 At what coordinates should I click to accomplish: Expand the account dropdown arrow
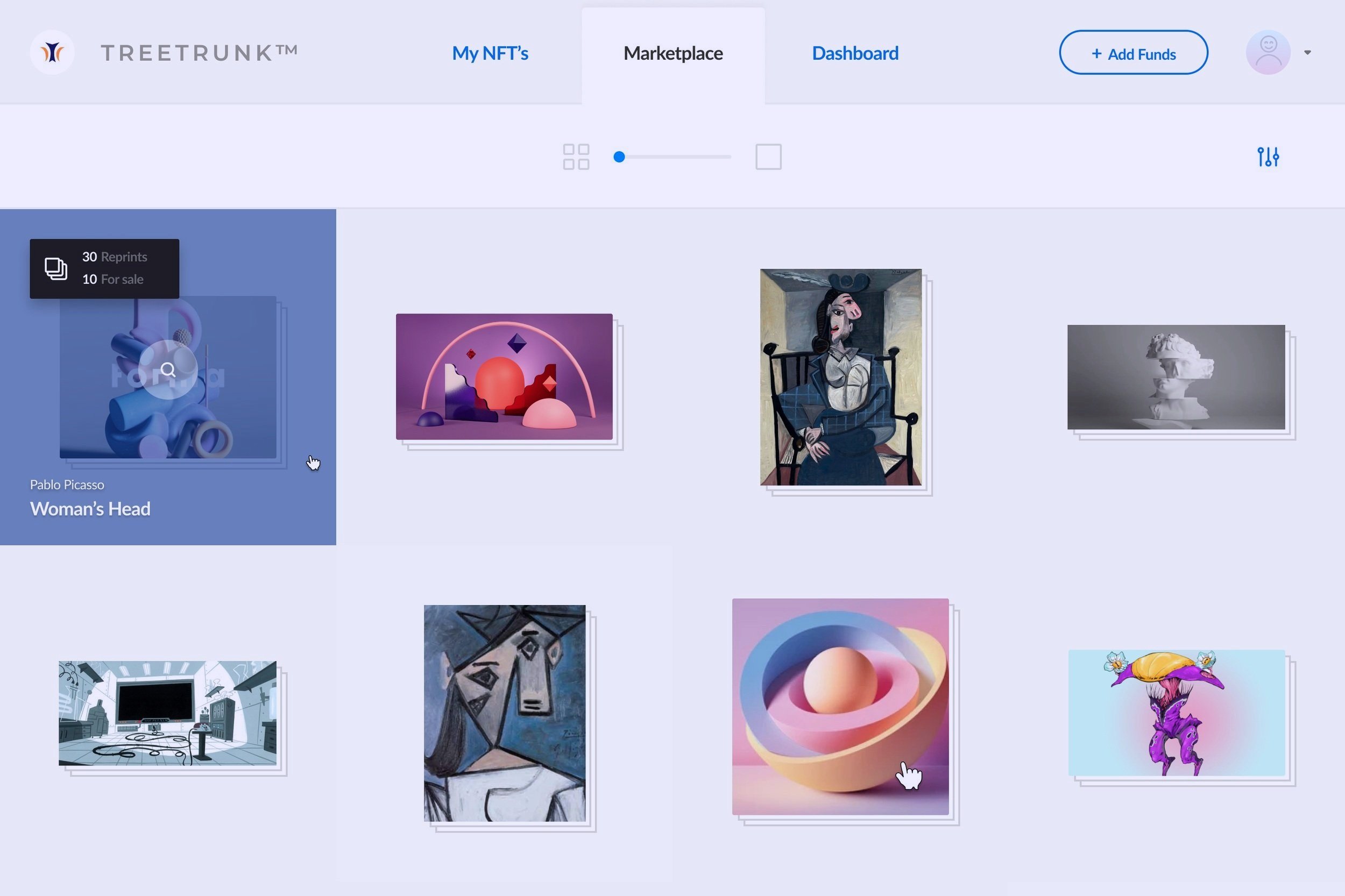click(x=1307, y=53)
